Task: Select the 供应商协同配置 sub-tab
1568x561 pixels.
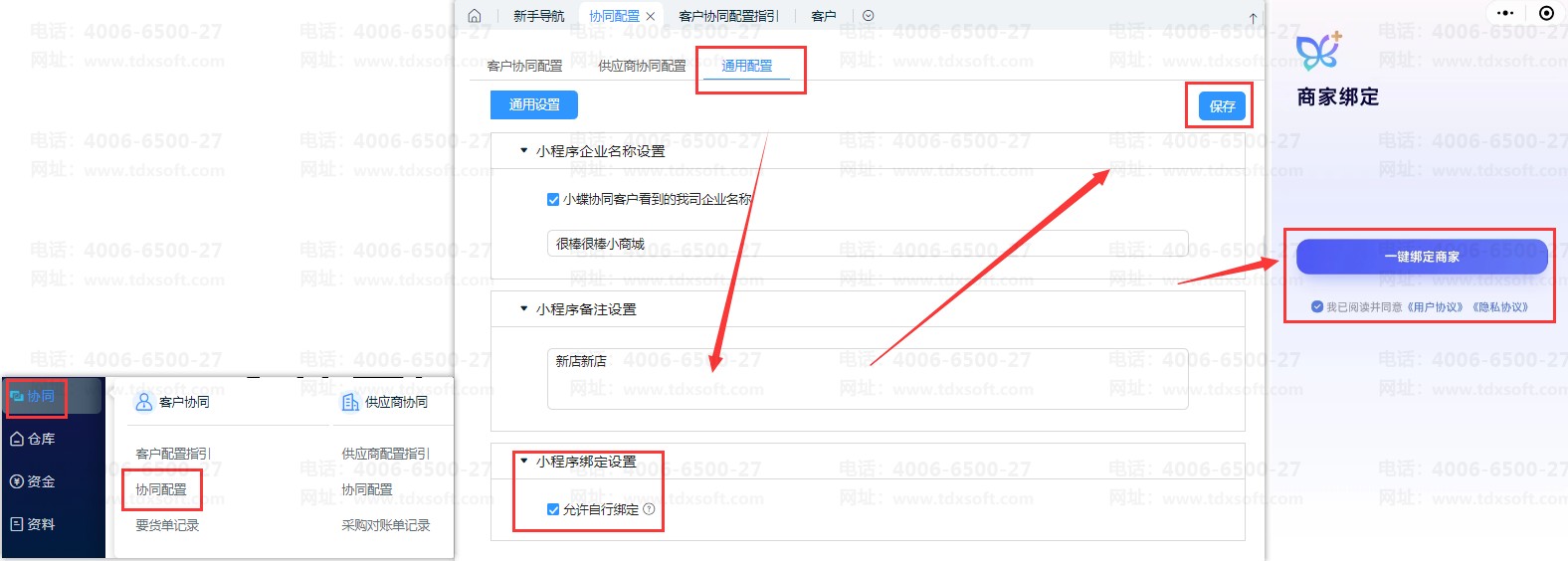Action: [642, 66]
